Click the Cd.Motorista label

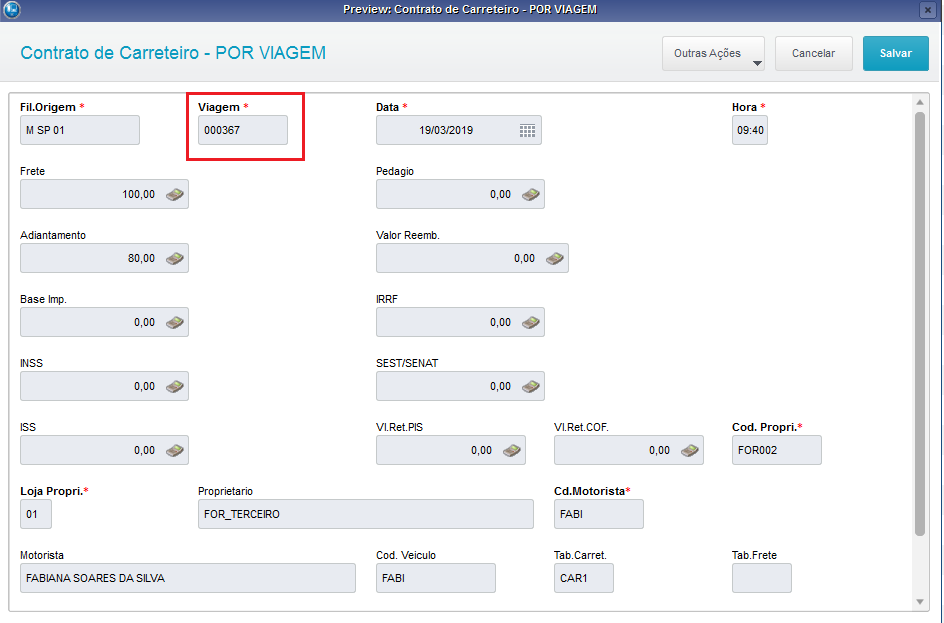(589, 491)
